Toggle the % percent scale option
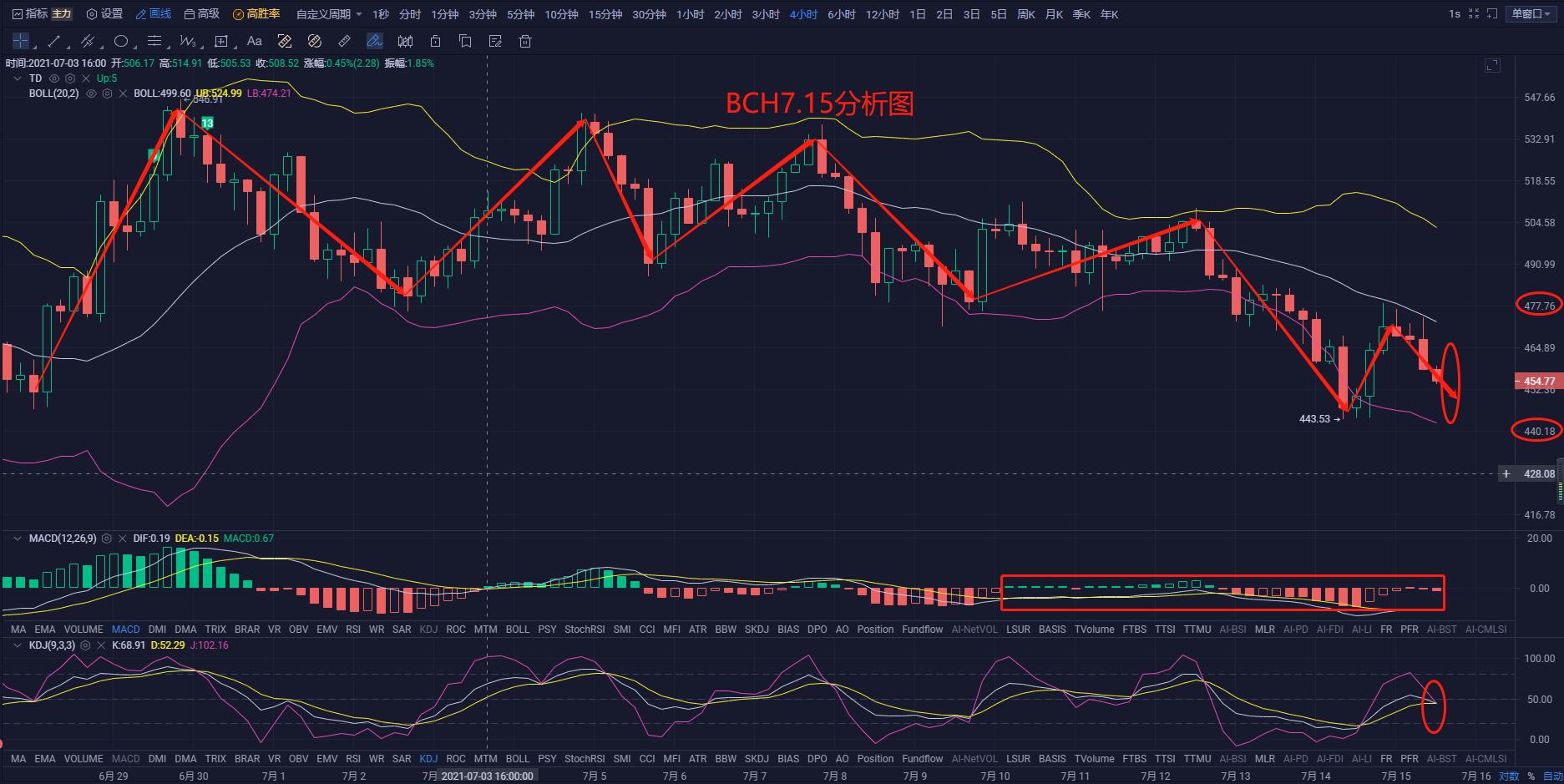 1531,776
